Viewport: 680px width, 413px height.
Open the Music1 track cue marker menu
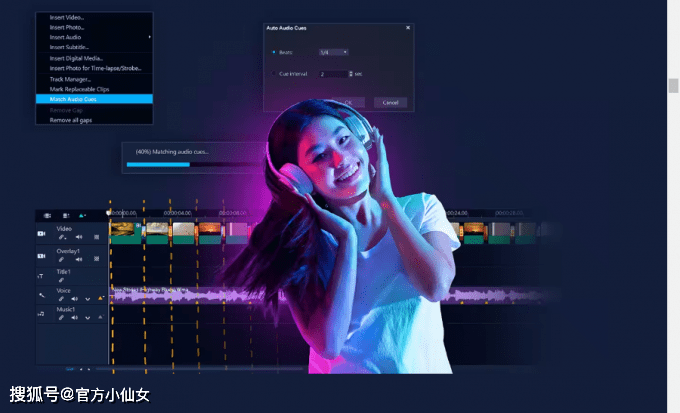[101, 317]
